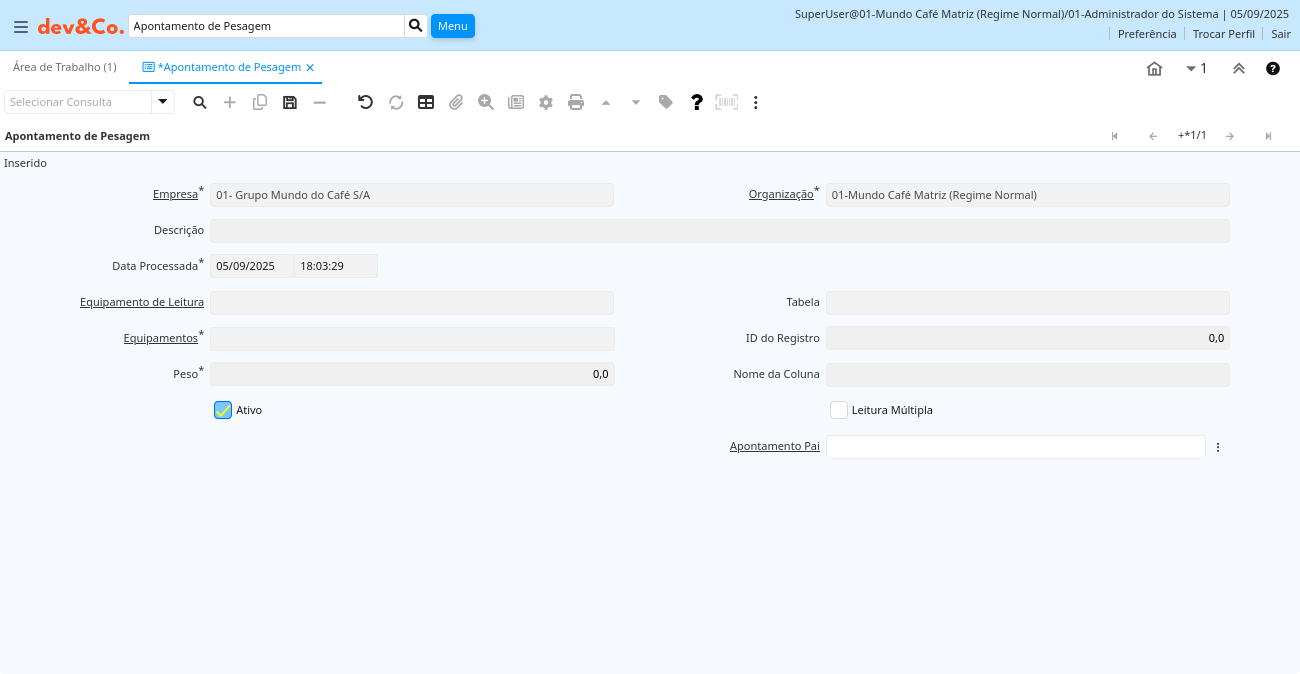The width and height of the screenshot is (1300, 674).
Task: Click into the Apontamento Pai input field
Action: coord(1015,447)
